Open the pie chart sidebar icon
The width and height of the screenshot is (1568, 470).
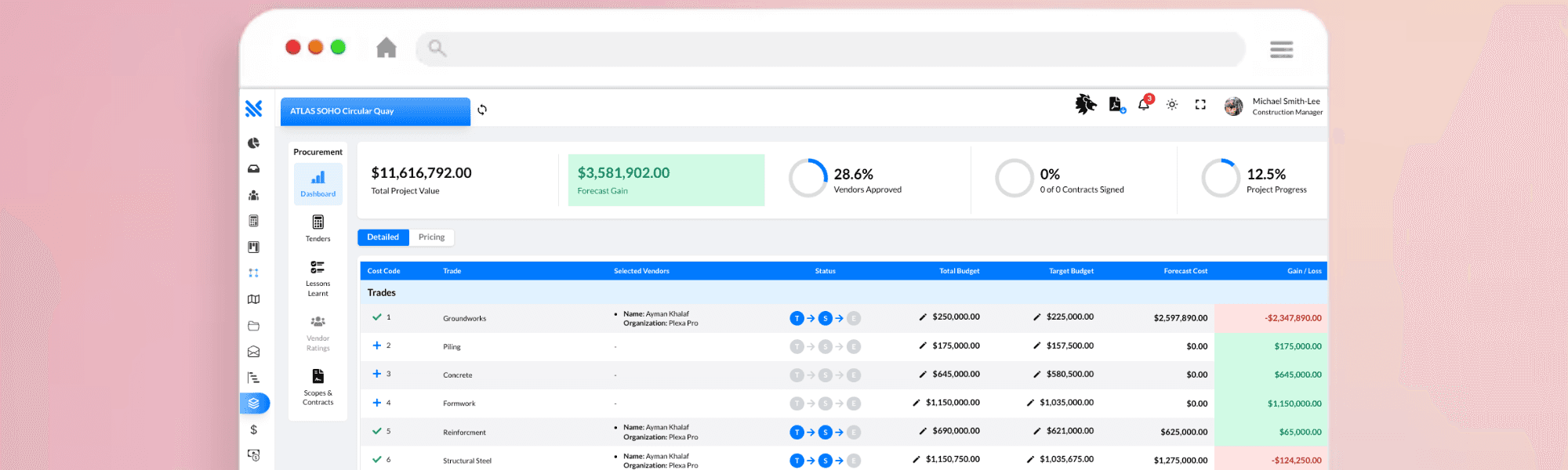tap(253, 143)
